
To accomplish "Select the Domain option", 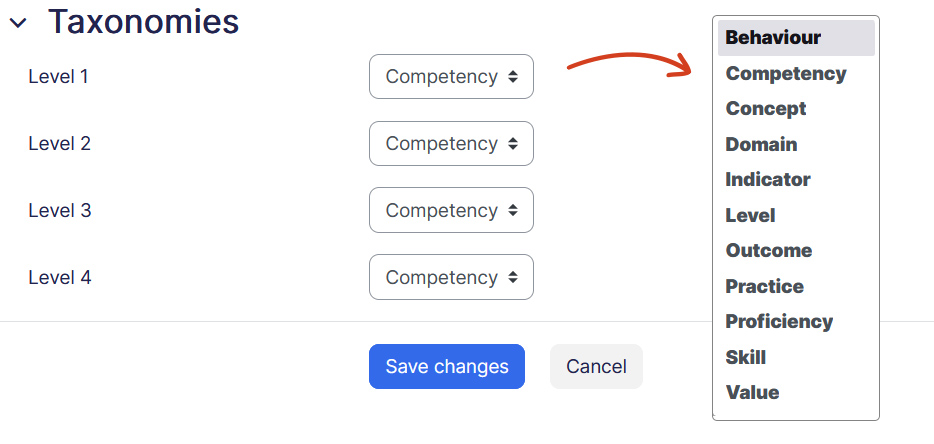I will pos(762,145).
